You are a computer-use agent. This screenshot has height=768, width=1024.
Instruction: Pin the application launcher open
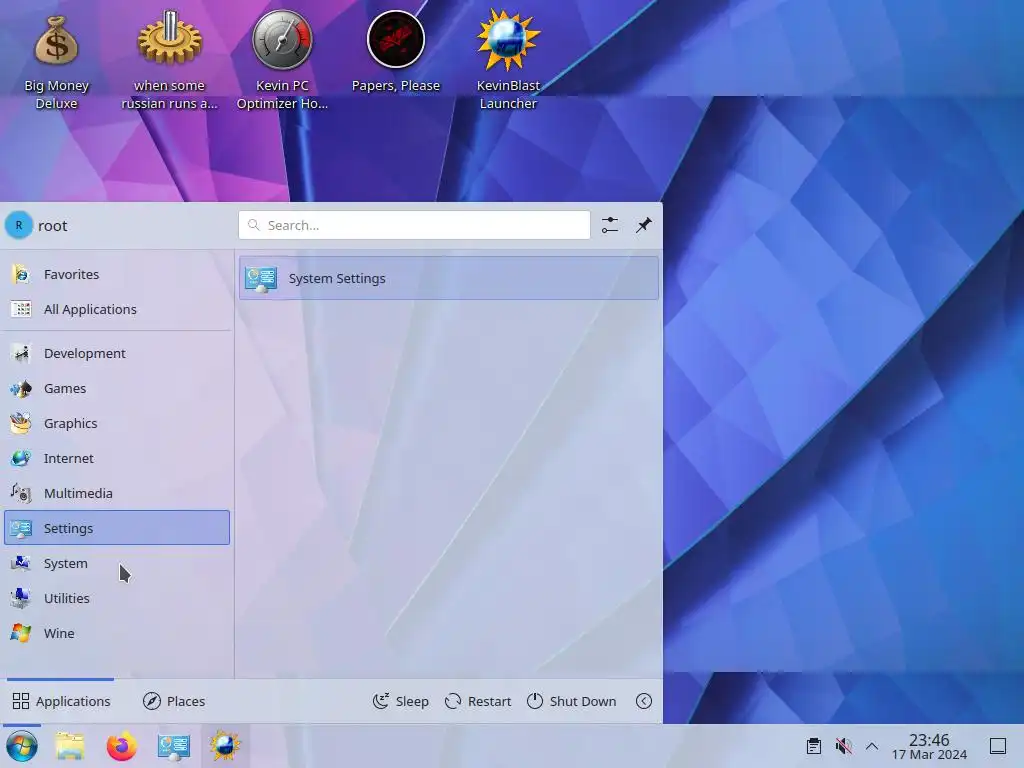pyautogui.click(x=644, y=225)
